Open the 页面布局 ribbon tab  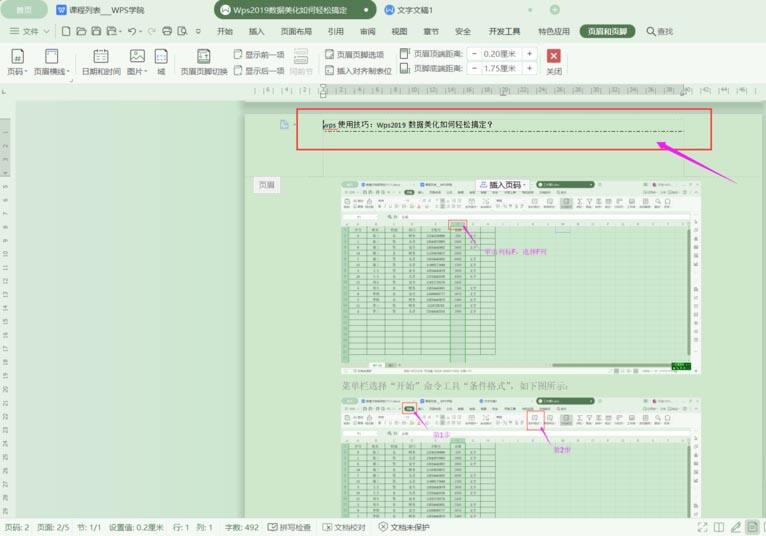tap(296, 31)
